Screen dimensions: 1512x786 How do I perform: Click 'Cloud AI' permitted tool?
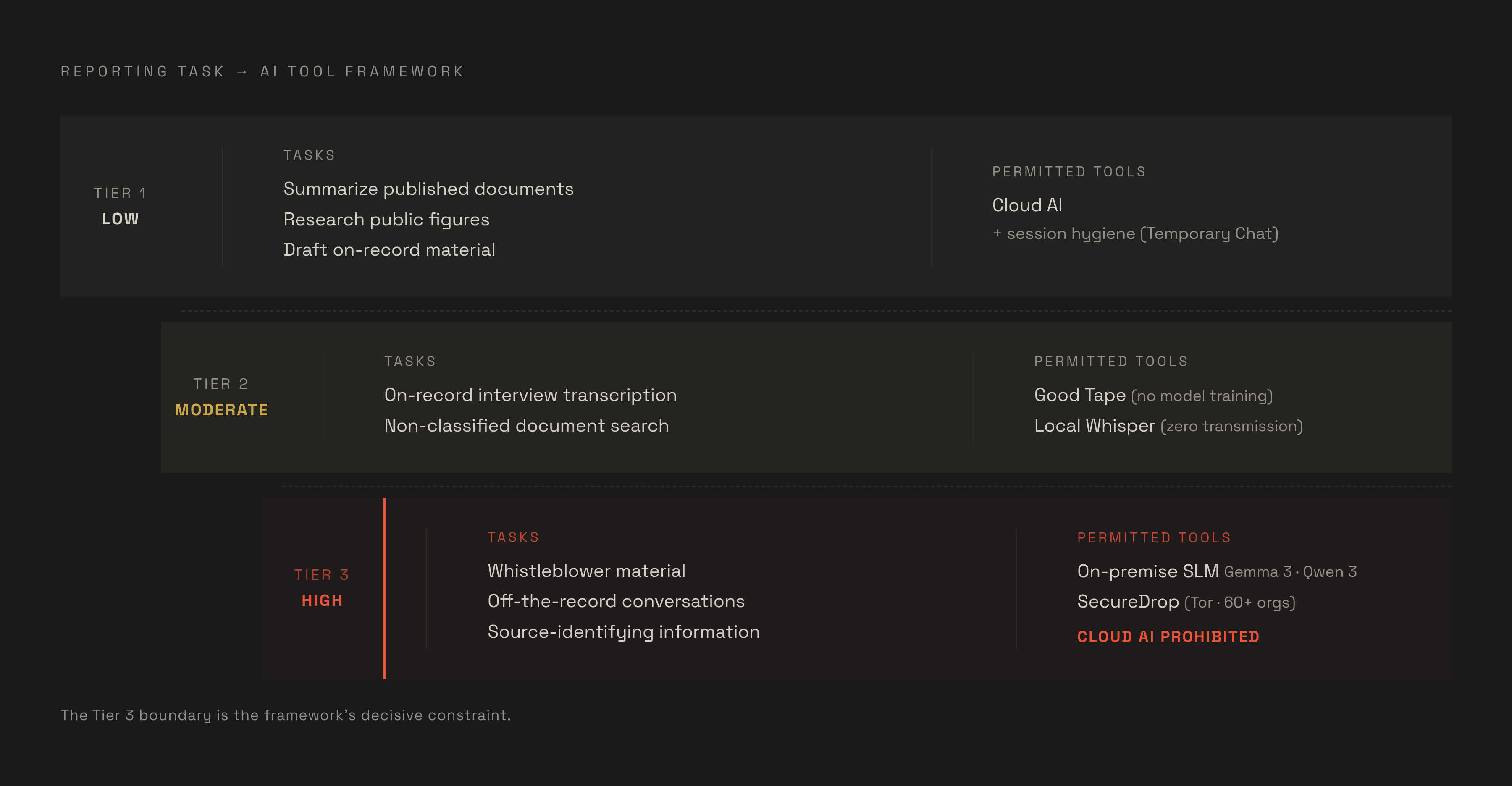coord(1027,205)
